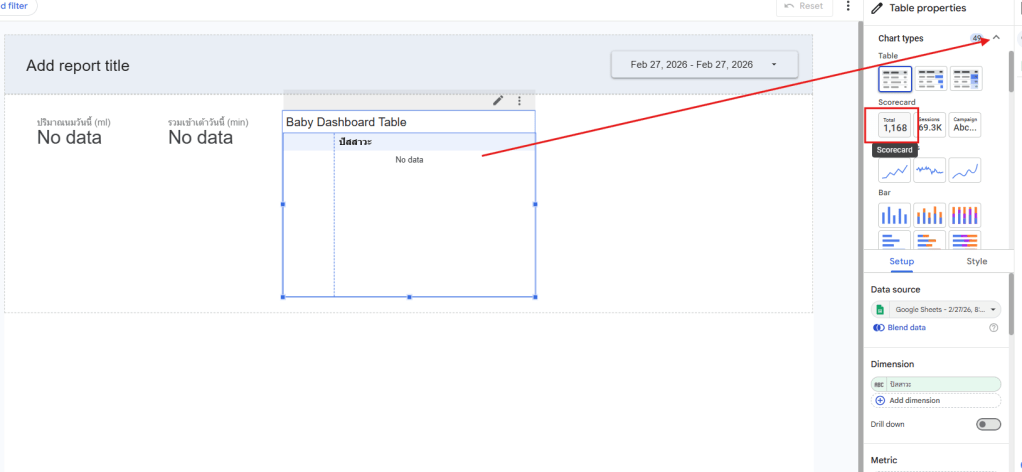Select the table with heatmap chart type
Screen dimensions: 1022x472
[965, 78]
